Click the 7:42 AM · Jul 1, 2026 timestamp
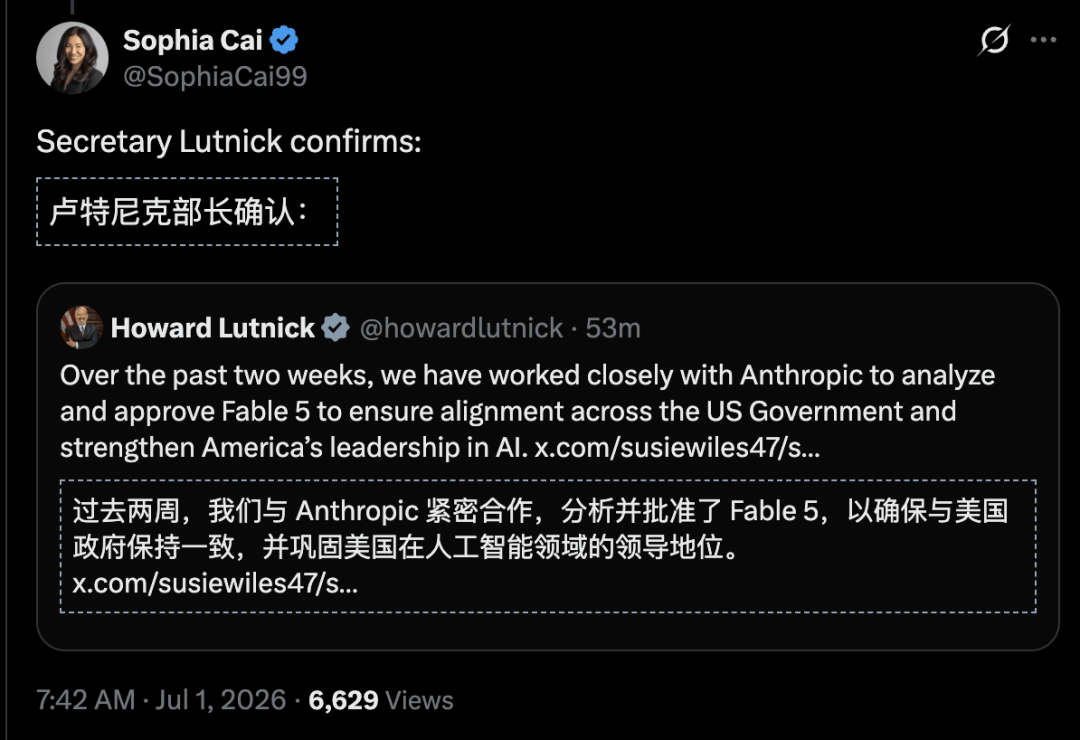Viewport: 1080px width, 740px height. [x=161, y=700]
